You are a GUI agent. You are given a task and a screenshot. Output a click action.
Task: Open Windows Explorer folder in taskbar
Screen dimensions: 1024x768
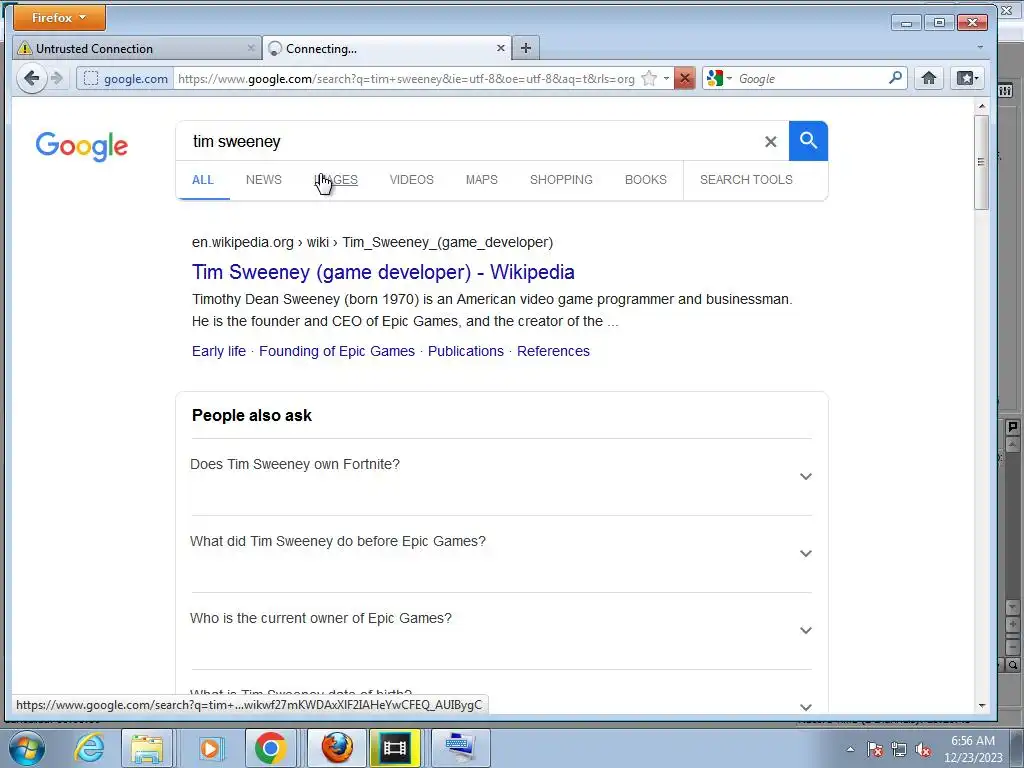pyautogui.click(x=147, y=748)
